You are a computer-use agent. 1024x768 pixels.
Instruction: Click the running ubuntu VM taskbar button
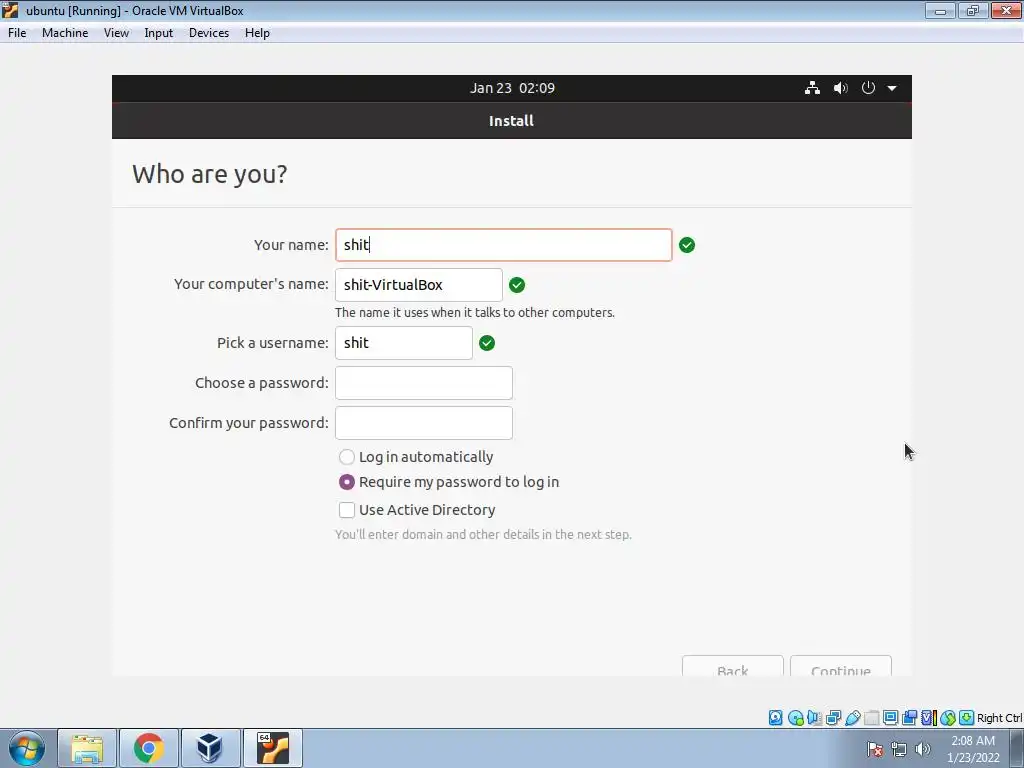tap(272, 748)
